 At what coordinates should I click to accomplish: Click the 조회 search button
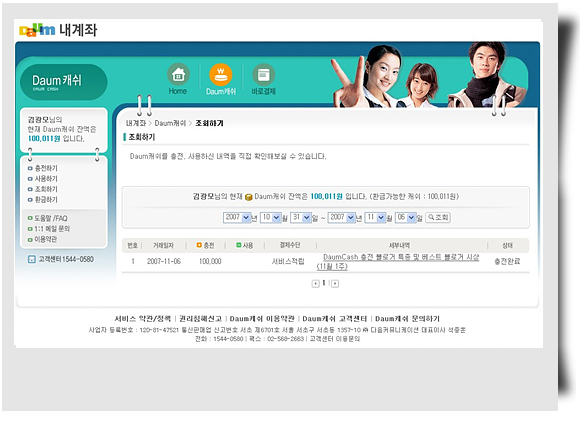438,217
